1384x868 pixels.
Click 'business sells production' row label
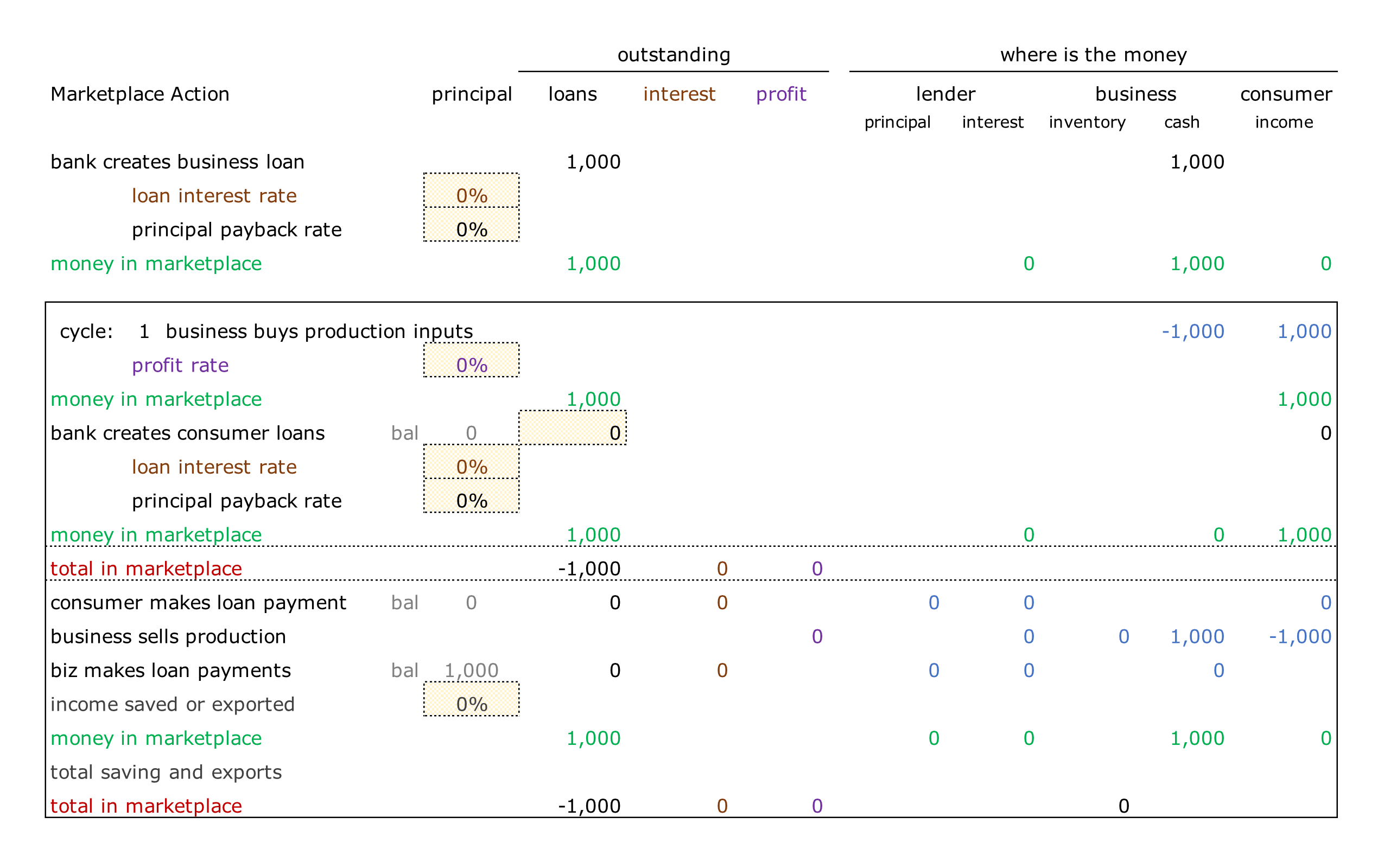coord(168,636)
